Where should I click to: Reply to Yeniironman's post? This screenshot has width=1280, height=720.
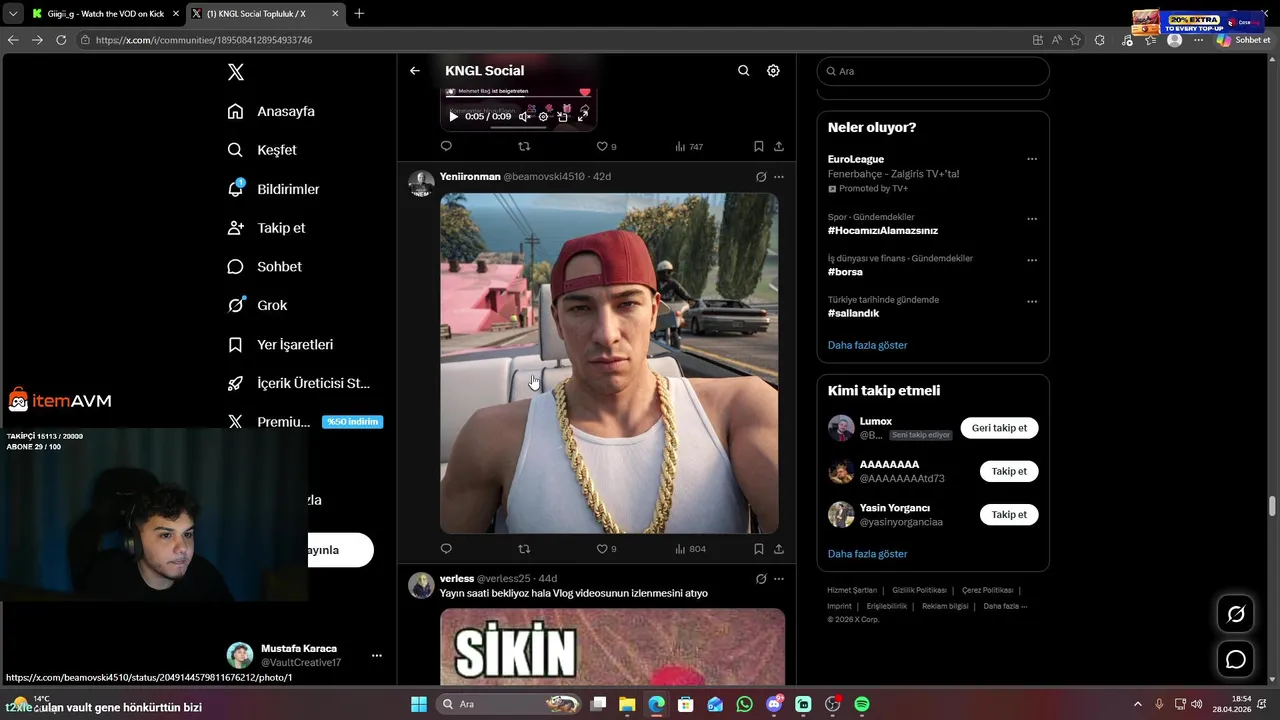click(446, 548)
